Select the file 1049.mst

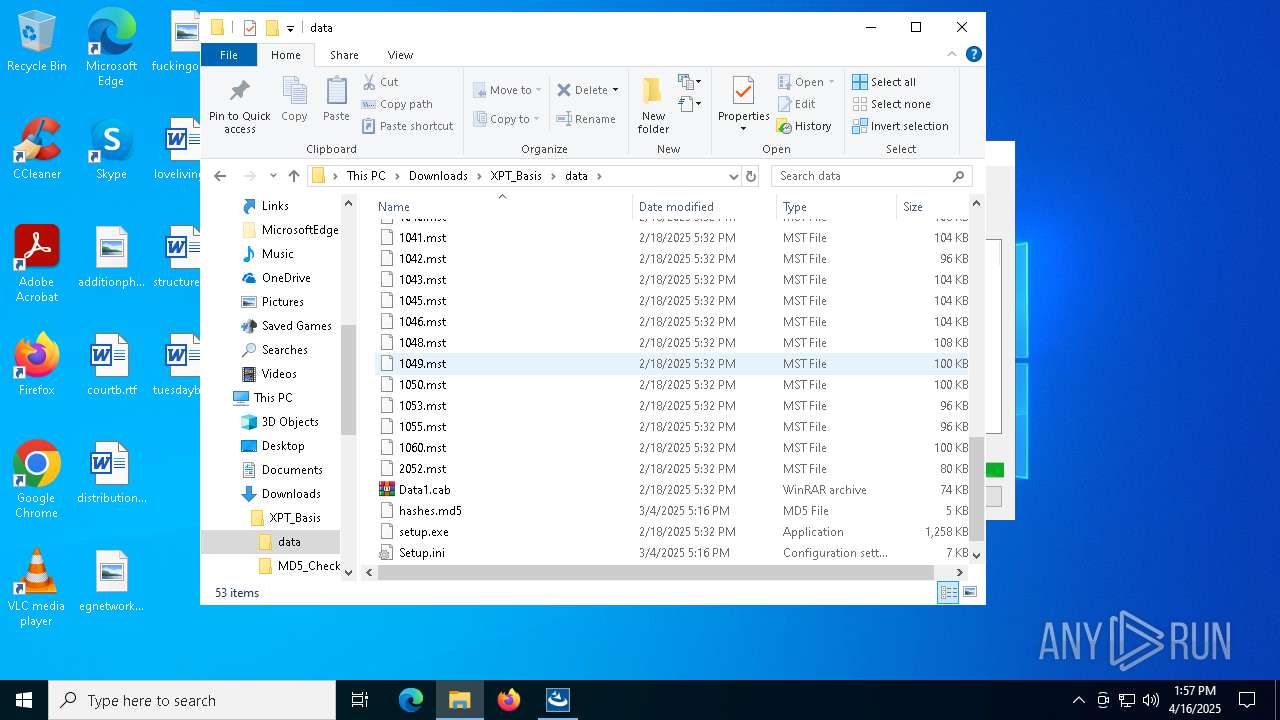422,364
